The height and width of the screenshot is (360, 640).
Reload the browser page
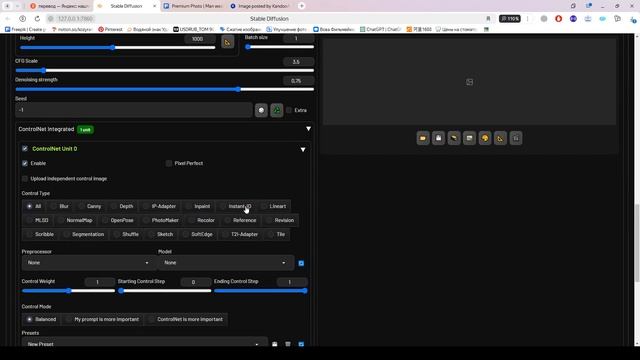click(37, 19)
